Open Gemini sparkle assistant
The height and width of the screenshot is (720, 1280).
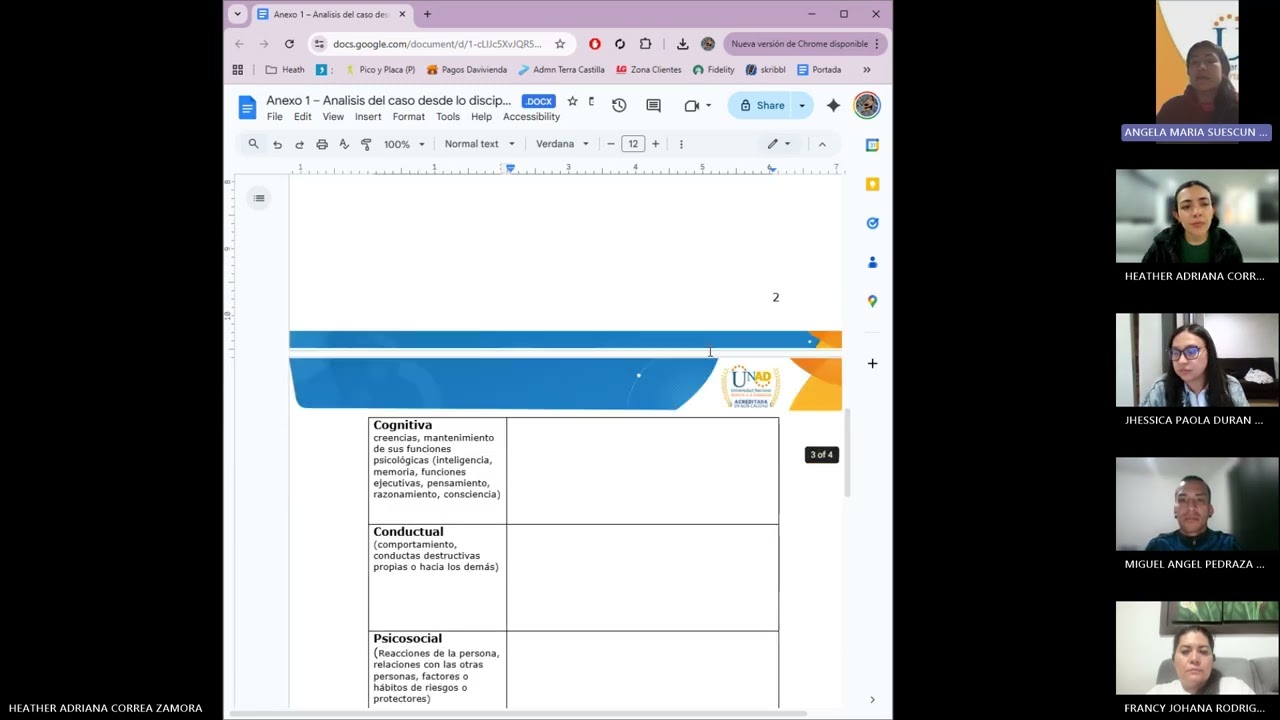tap(833, 105)
